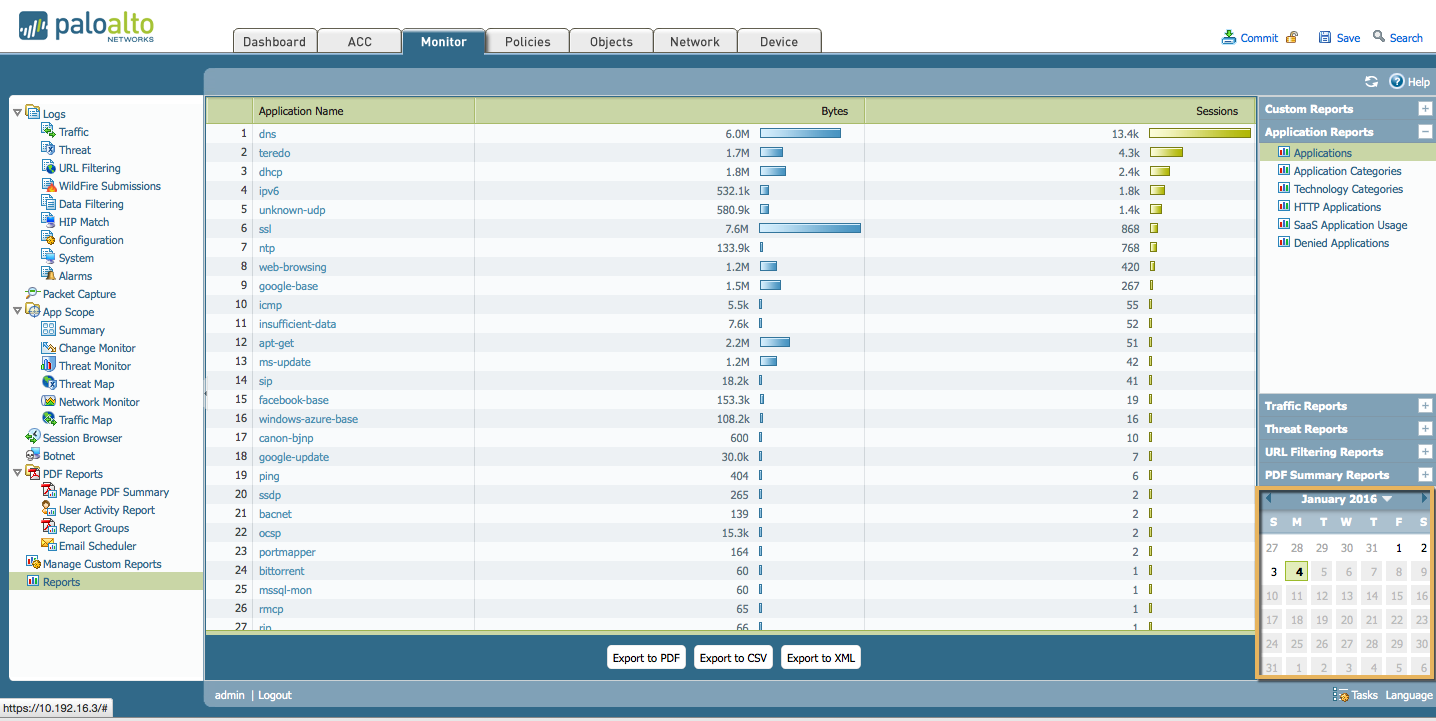Image resolution: width=1436 pixels, height=721 pixels.
Task: Collapse the Application Reports panel
Action: pos(1424,131)
